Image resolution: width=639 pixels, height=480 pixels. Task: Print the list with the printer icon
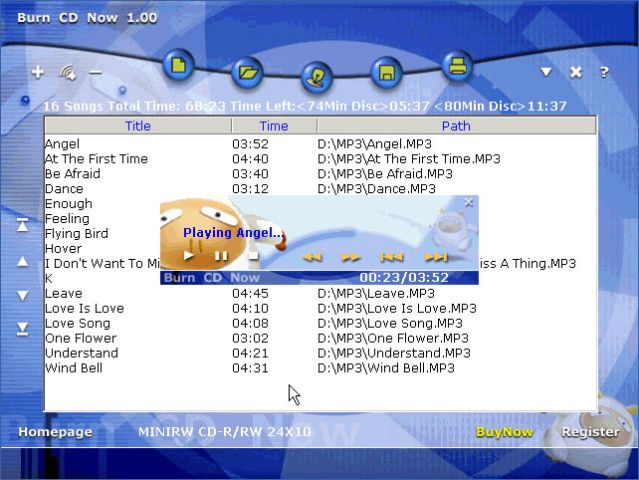457,65
